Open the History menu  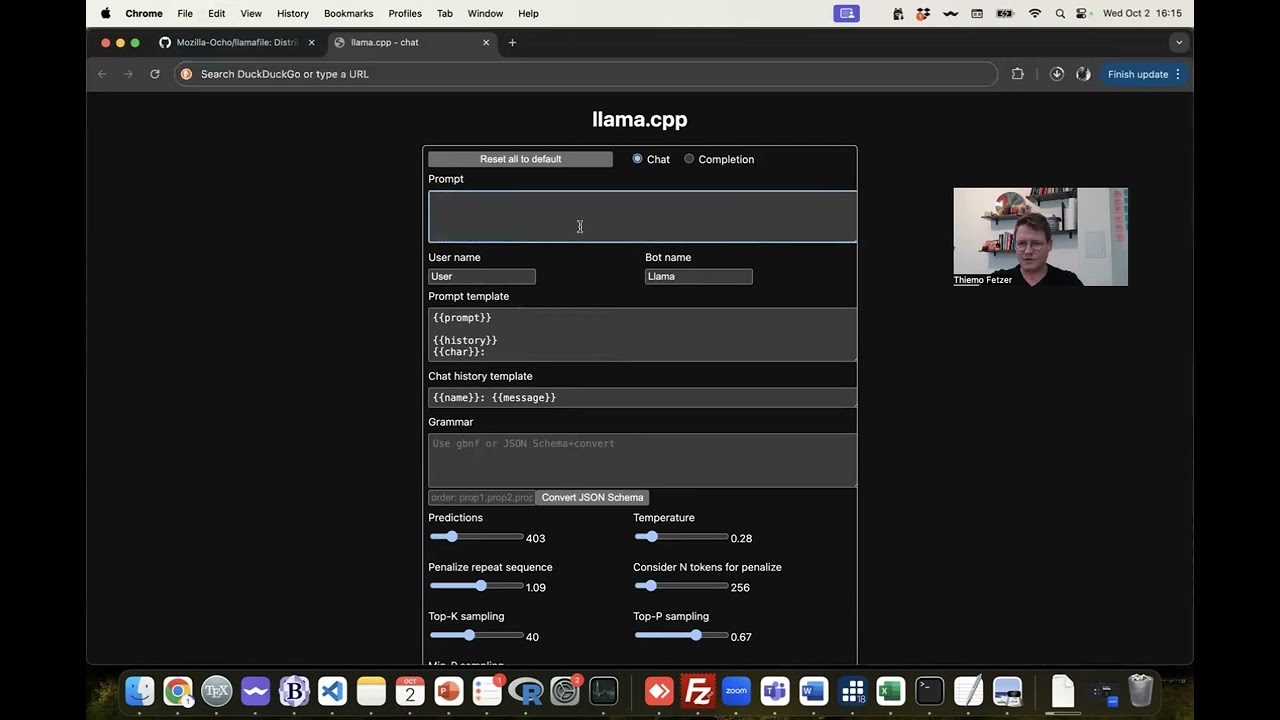(x=293, y=13)
